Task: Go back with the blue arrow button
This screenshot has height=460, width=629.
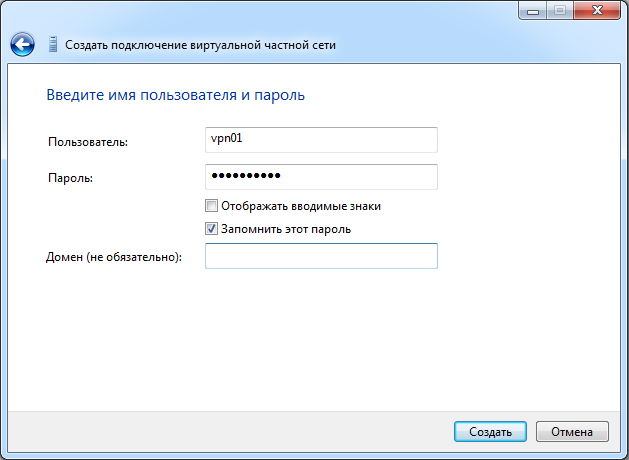Action: 22,45
